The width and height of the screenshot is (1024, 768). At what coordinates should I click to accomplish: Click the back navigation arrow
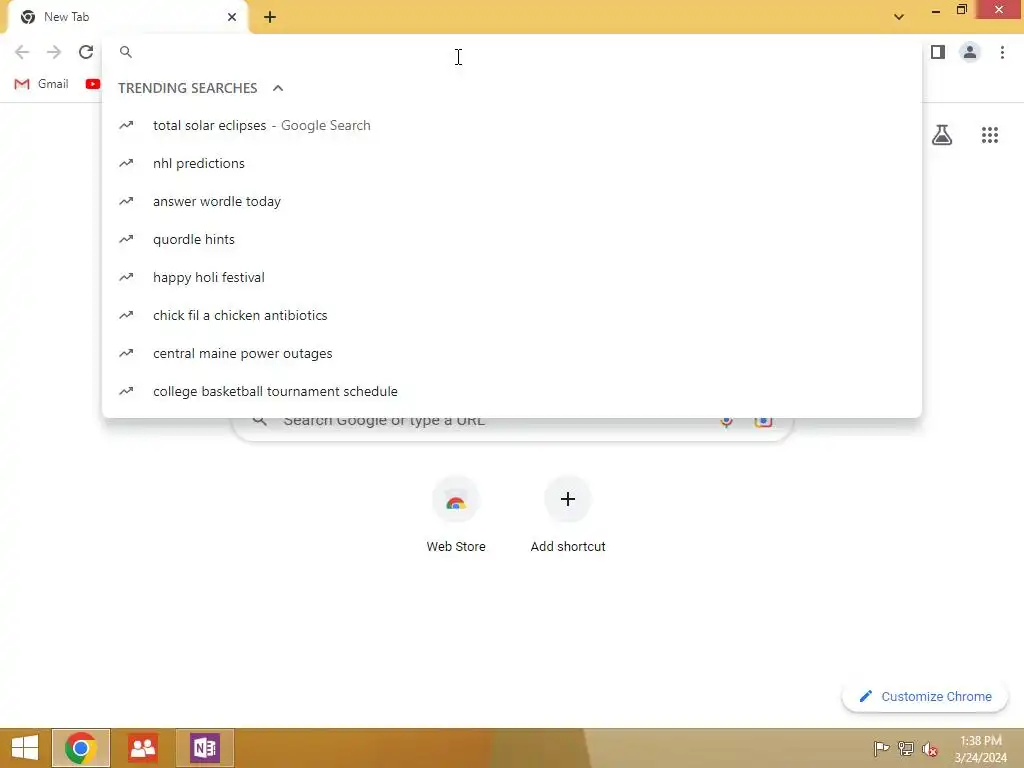tap(22, 52)
